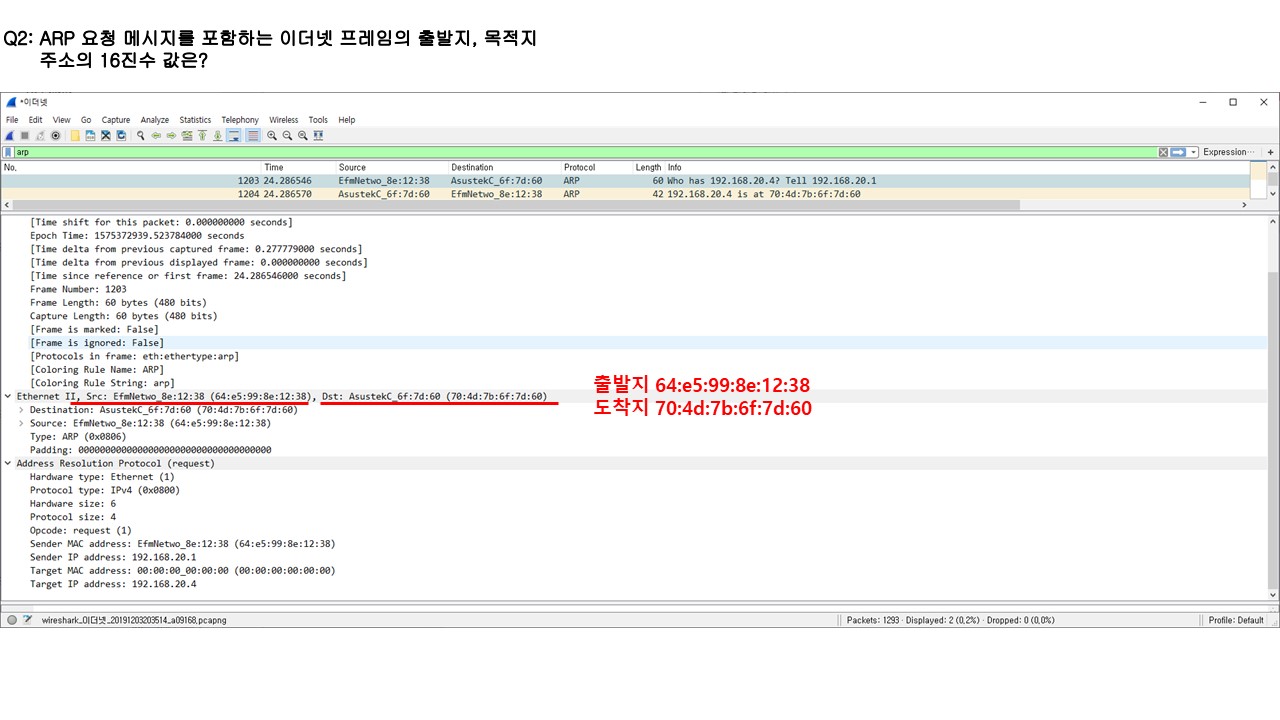The width and height of the screenshot is (1280, 720).
Task: Open capture options
Action: coord(56,135)
